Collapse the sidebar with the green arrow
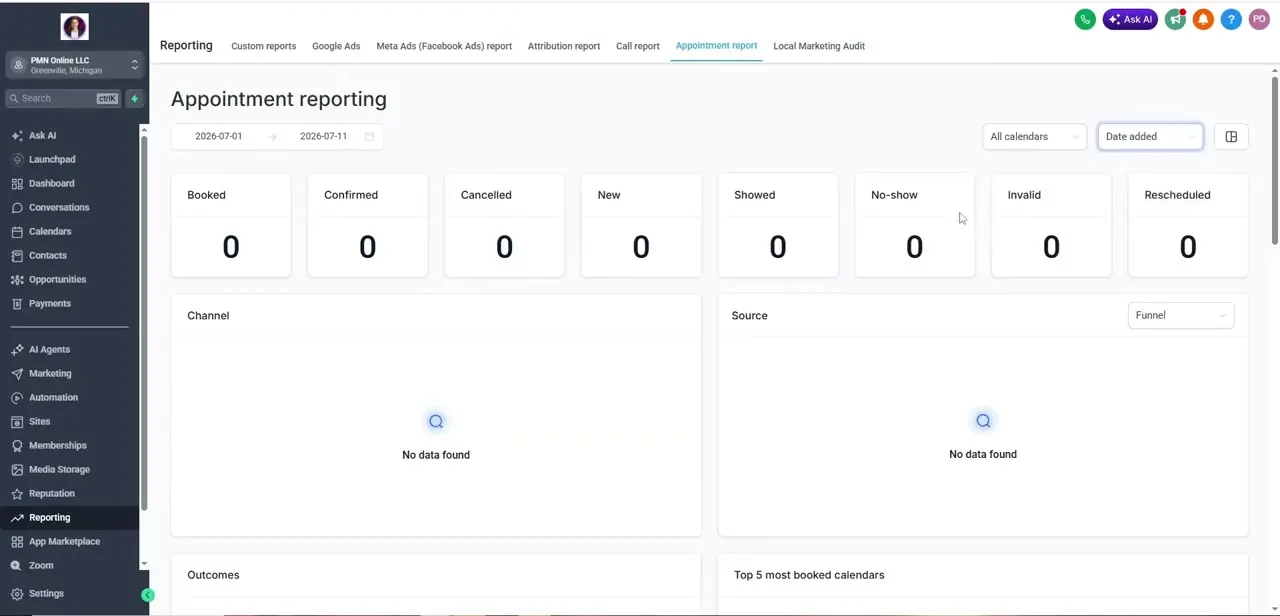The image size is (1280, 616). point(148,595)
